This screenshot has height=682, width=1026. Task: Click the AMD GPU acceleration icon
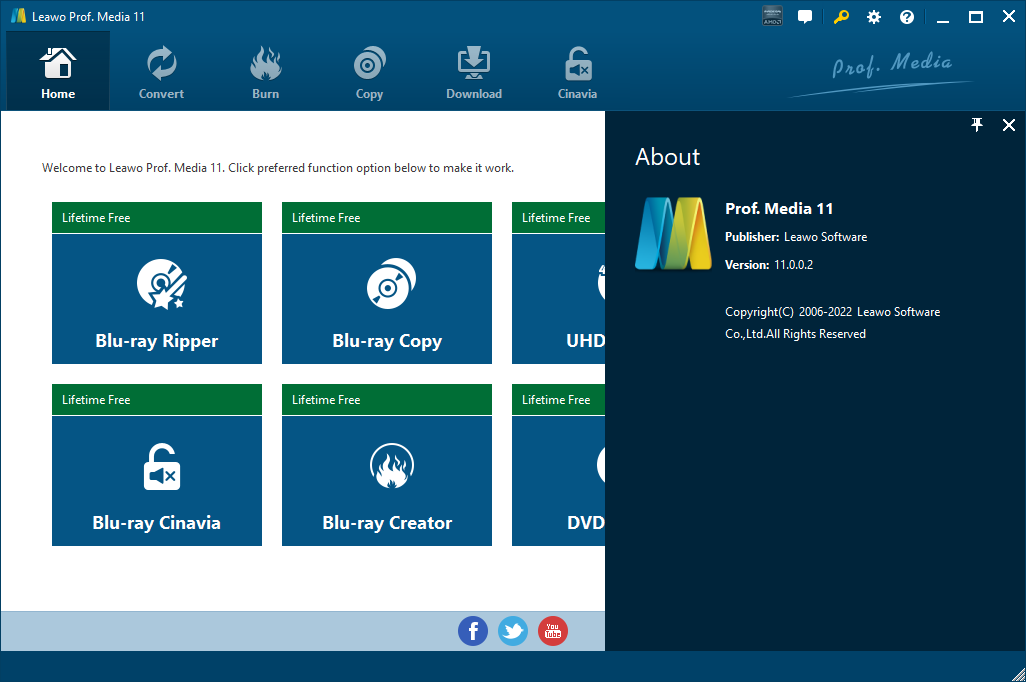[x=772, y=16]
